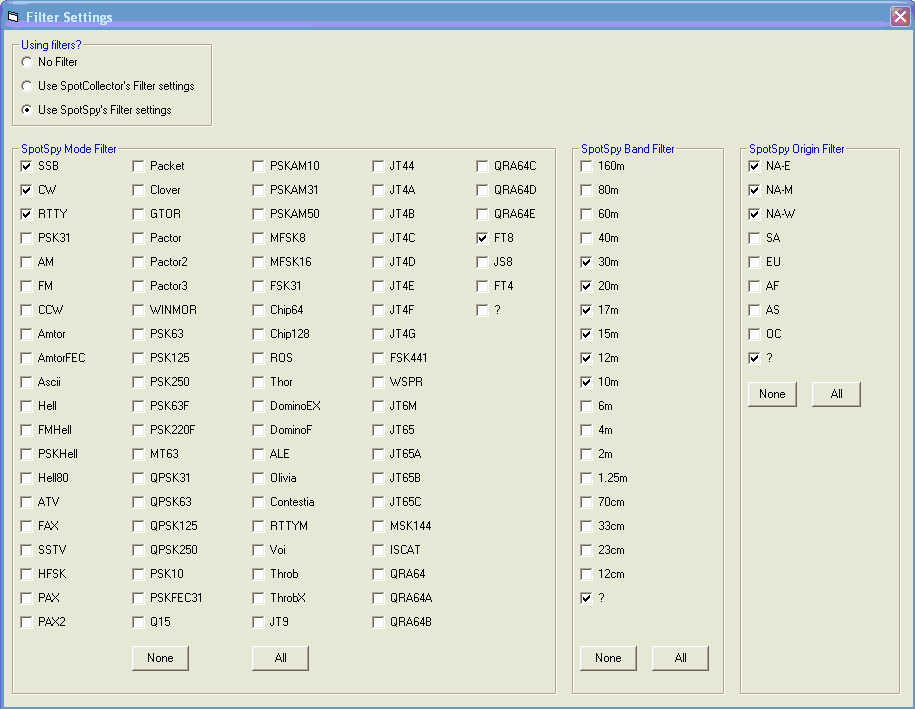Select Use SpotSpy's Filter settings radio
Image resolution: width=915 pixels, height=709 pixels.
27,110
